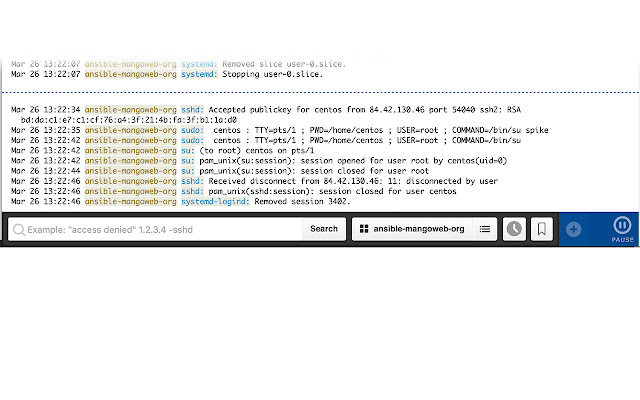Viewport: 640px width, 400px height.
Task: Click hostname on 13:22:34 Accepted publickey line
Action: 131,110
